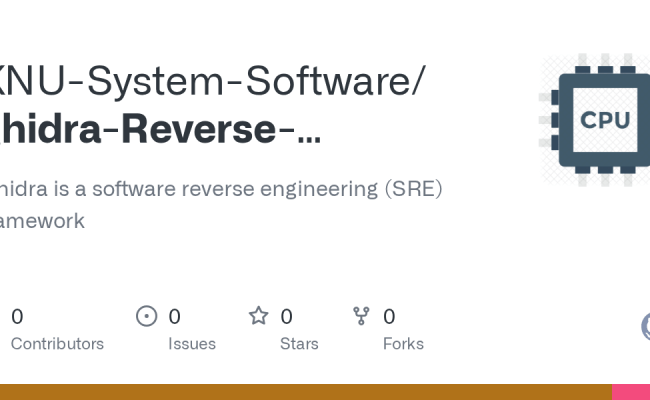The height and width of the screenshot is (400, 650).
Task: Click the Issues count "0"
Action: (175, 317)
